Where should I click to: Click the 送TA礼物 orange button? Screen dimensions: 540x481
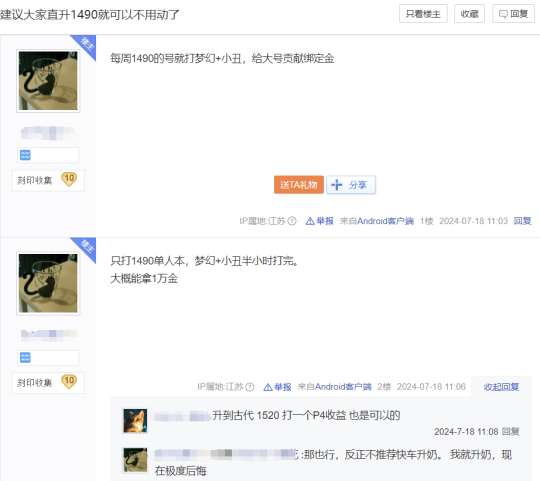tap(299, 185)
